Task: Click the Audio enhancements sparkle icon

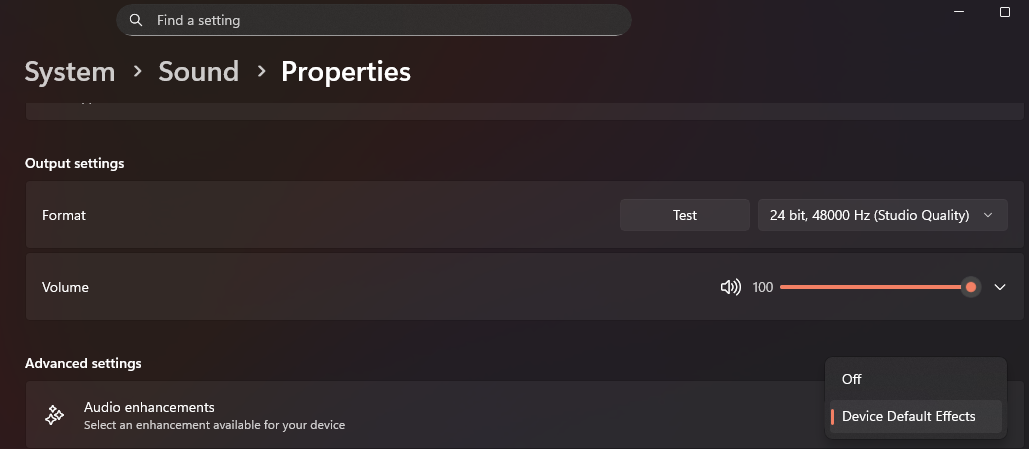Action: [54, 415]
